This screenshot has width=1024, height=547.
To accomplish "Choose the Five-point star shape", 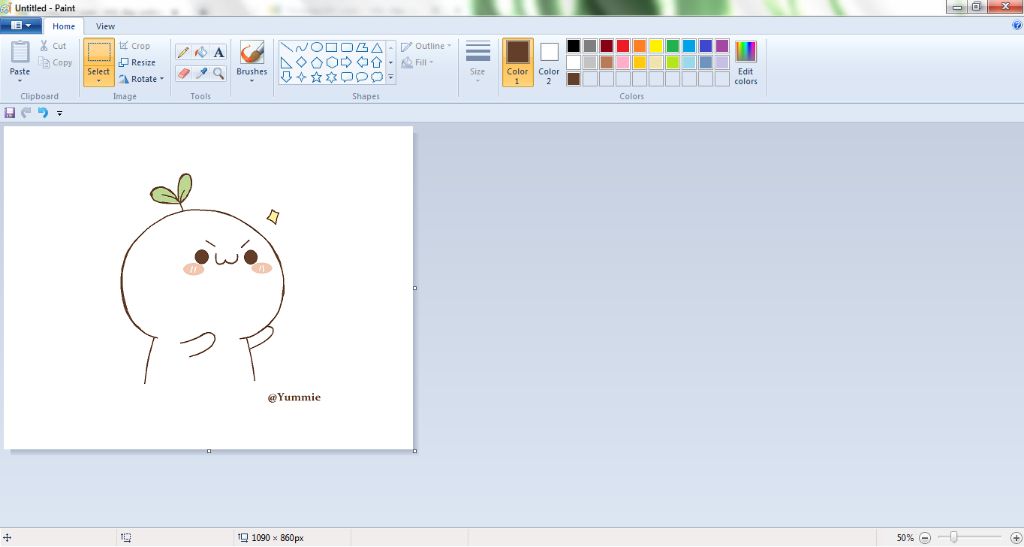I will click(x=317, y=77).
